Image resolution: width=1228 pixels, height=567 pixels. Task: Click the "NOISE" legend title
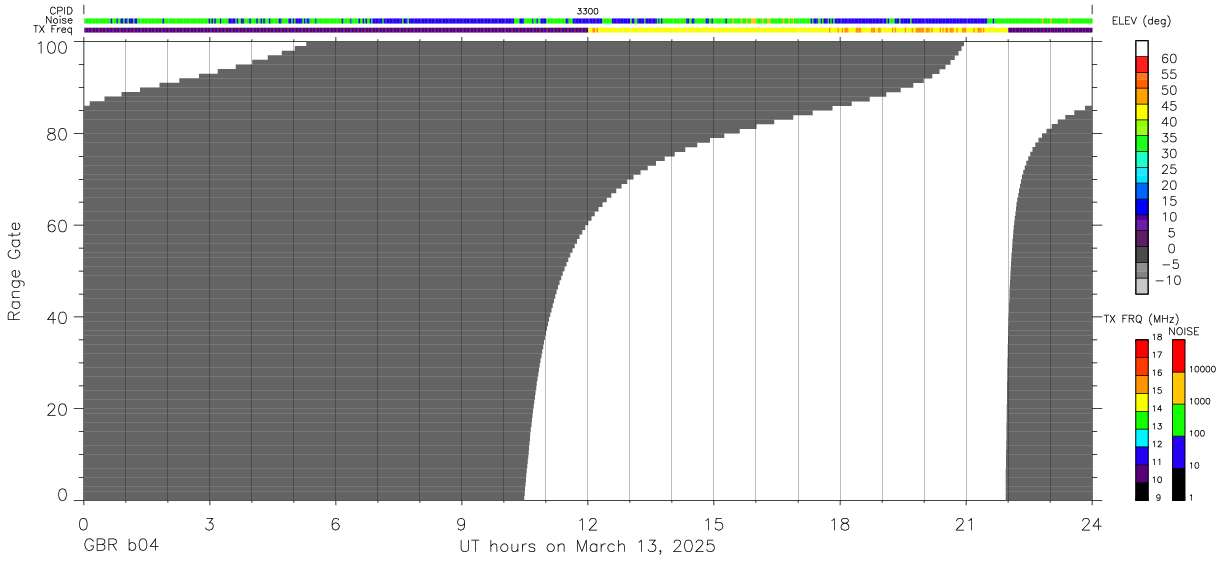[1183, 331]
